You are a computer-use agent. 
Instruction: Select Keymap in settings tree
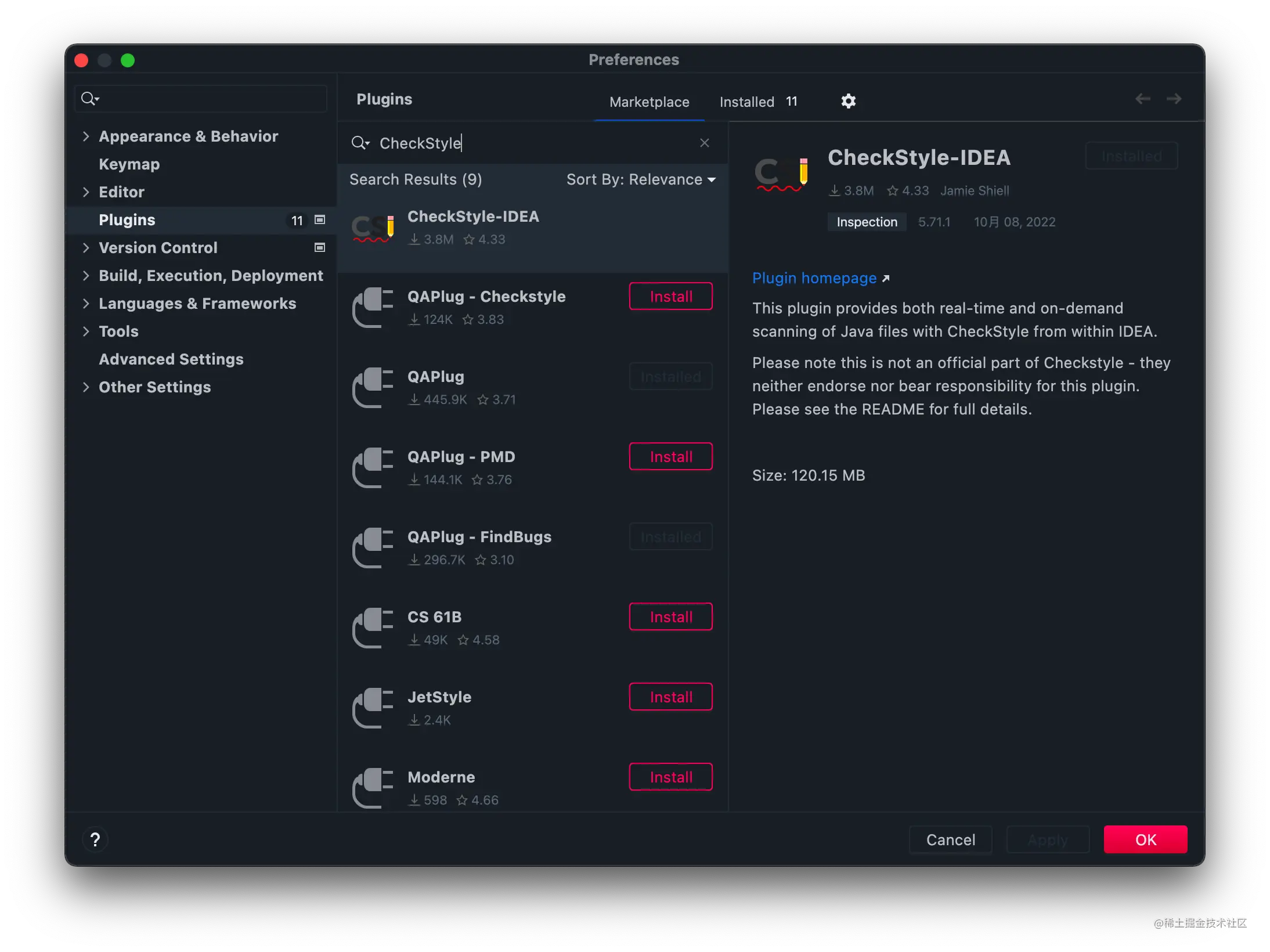pyautogui.click(x=129, y=164)
